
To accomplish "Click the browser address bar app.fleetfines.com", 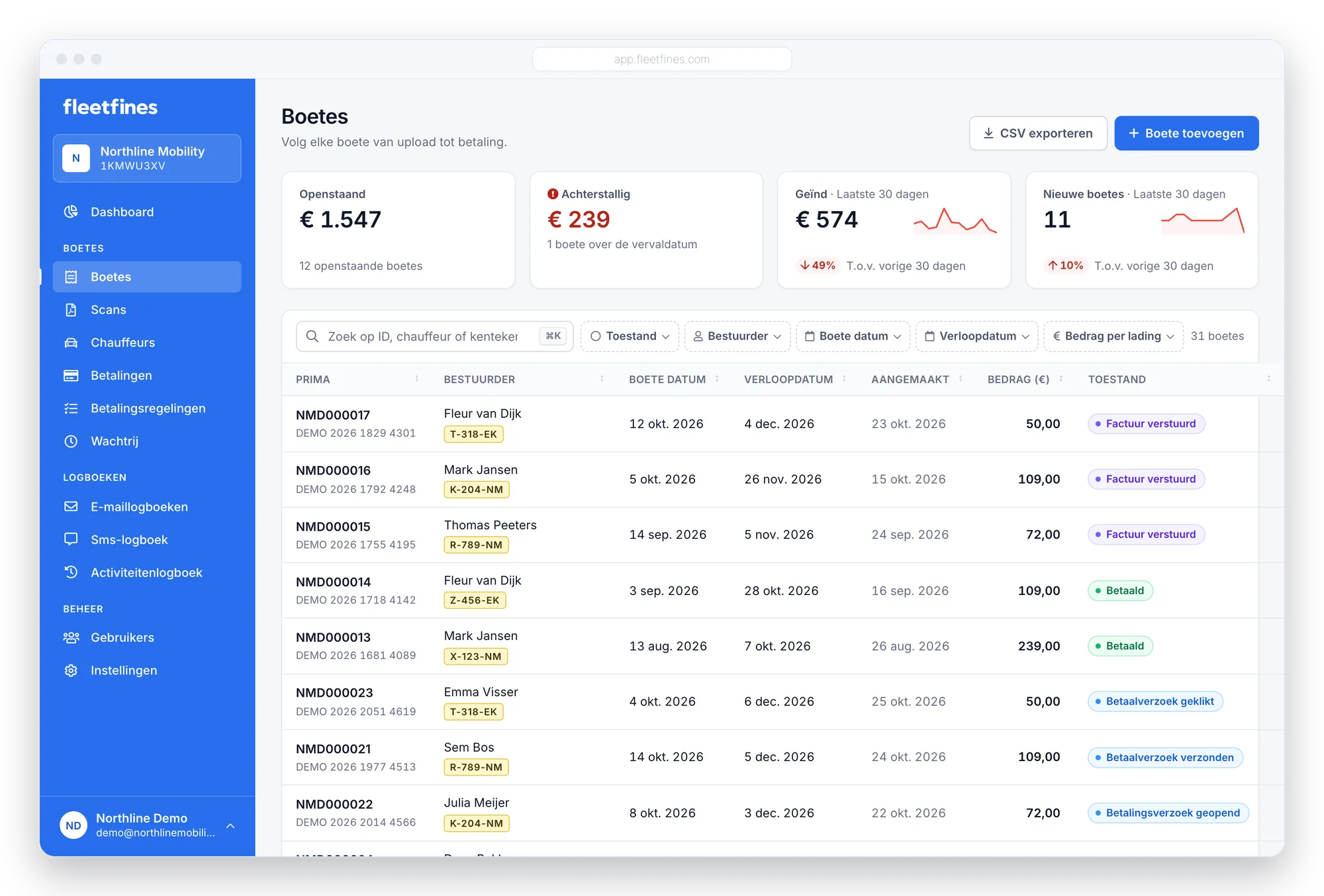I will [661, 59].
